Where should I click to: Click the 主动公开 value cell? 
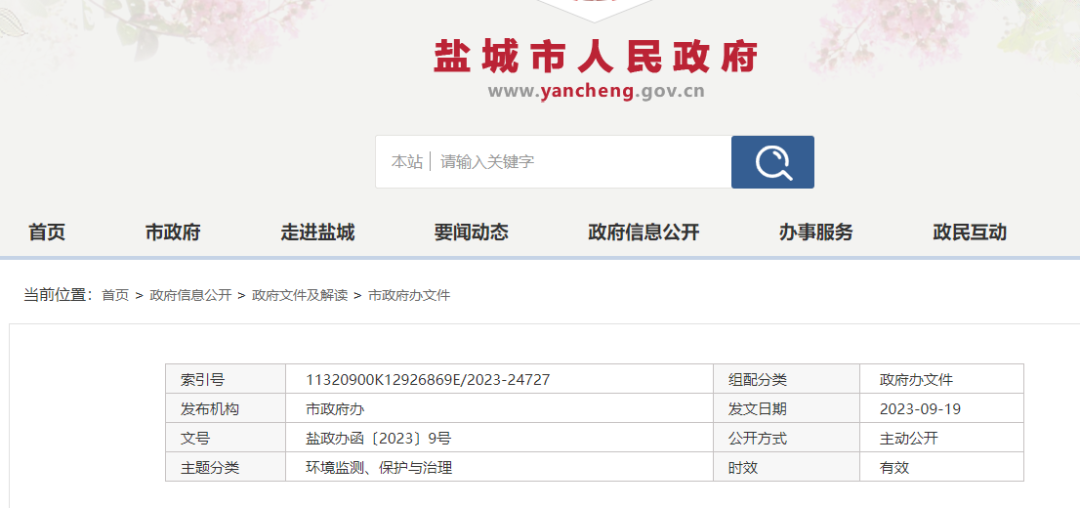pos(942,438)
